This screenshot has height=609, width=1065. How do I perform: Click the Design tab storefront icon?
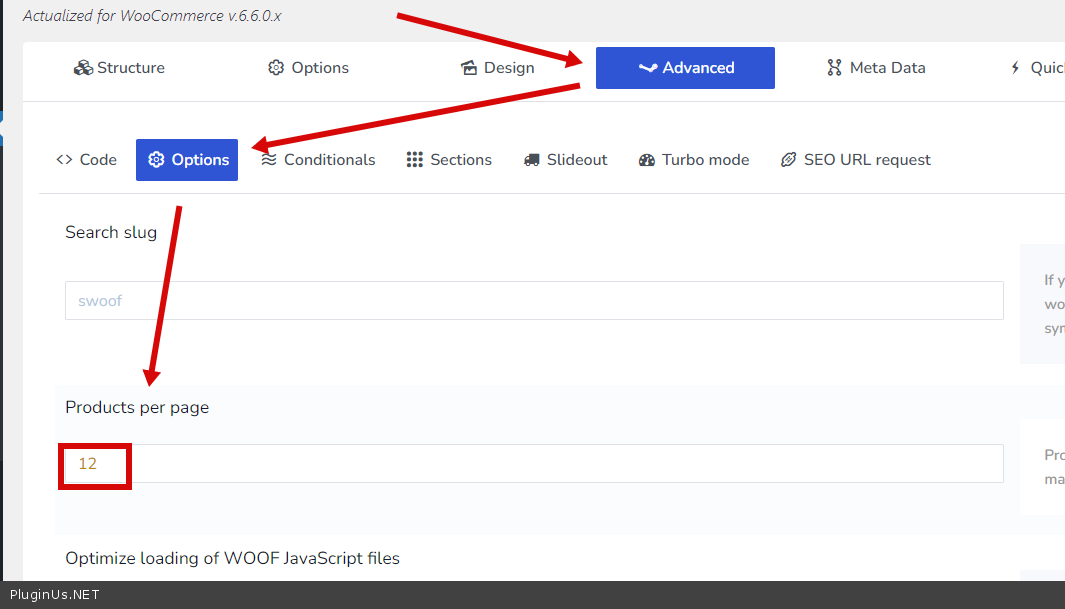click(x=469, y=68)
